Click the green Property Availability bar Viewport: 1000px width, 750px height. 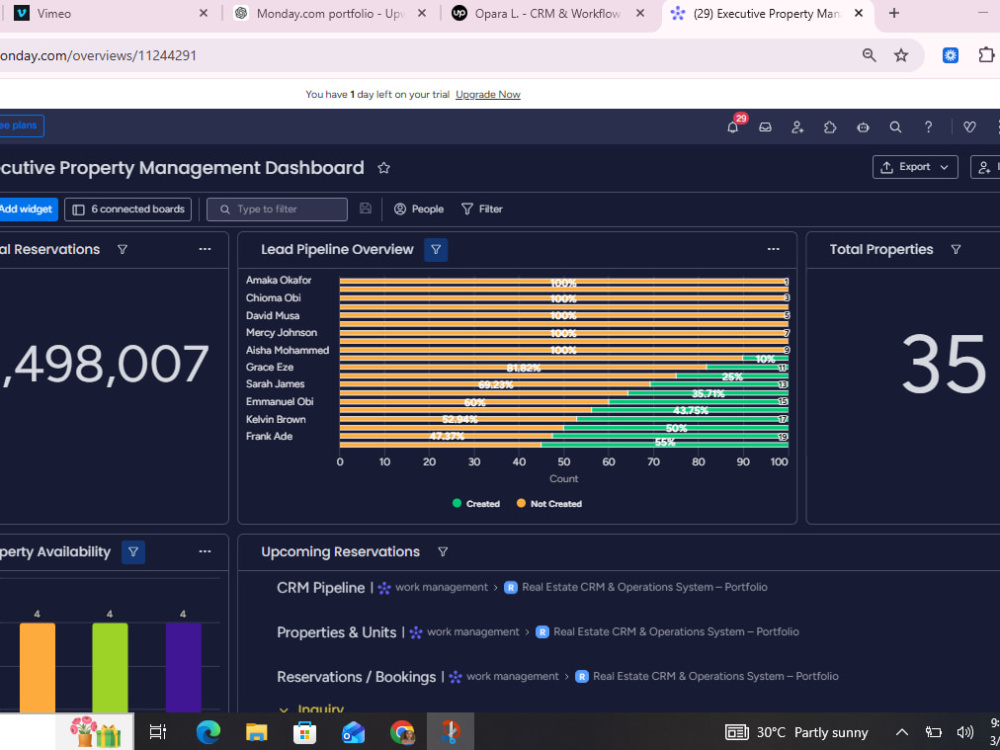tap(110, 667)
